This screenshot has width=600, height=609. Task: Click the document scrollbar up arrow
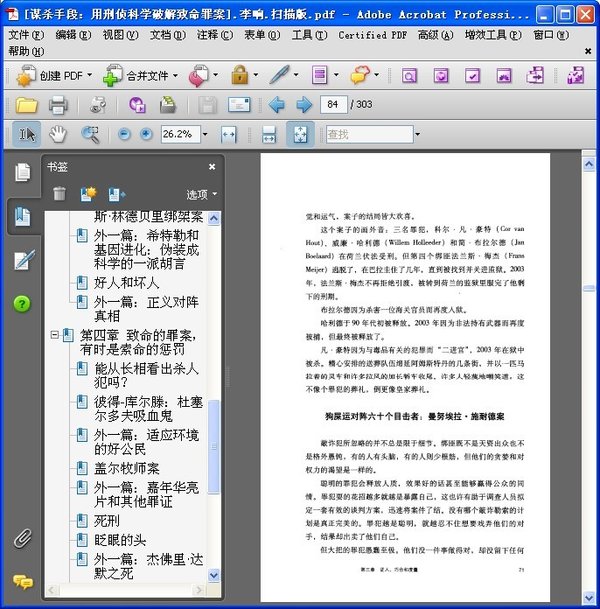[x=589, y=165]
